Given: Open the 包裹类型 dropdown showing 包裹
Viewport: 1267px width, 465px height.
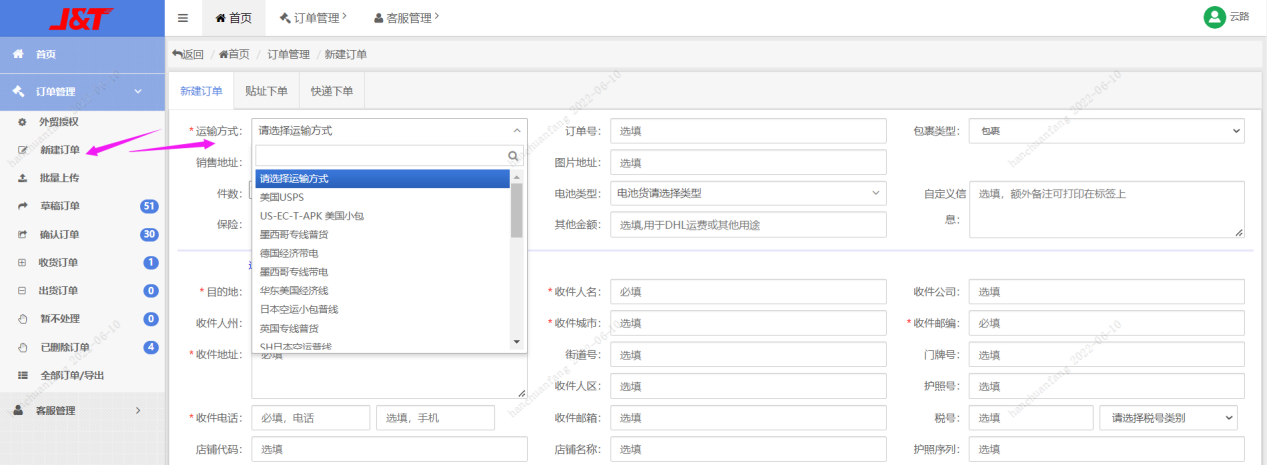Looking at the screenshot, I should (x=1107, y=130).
